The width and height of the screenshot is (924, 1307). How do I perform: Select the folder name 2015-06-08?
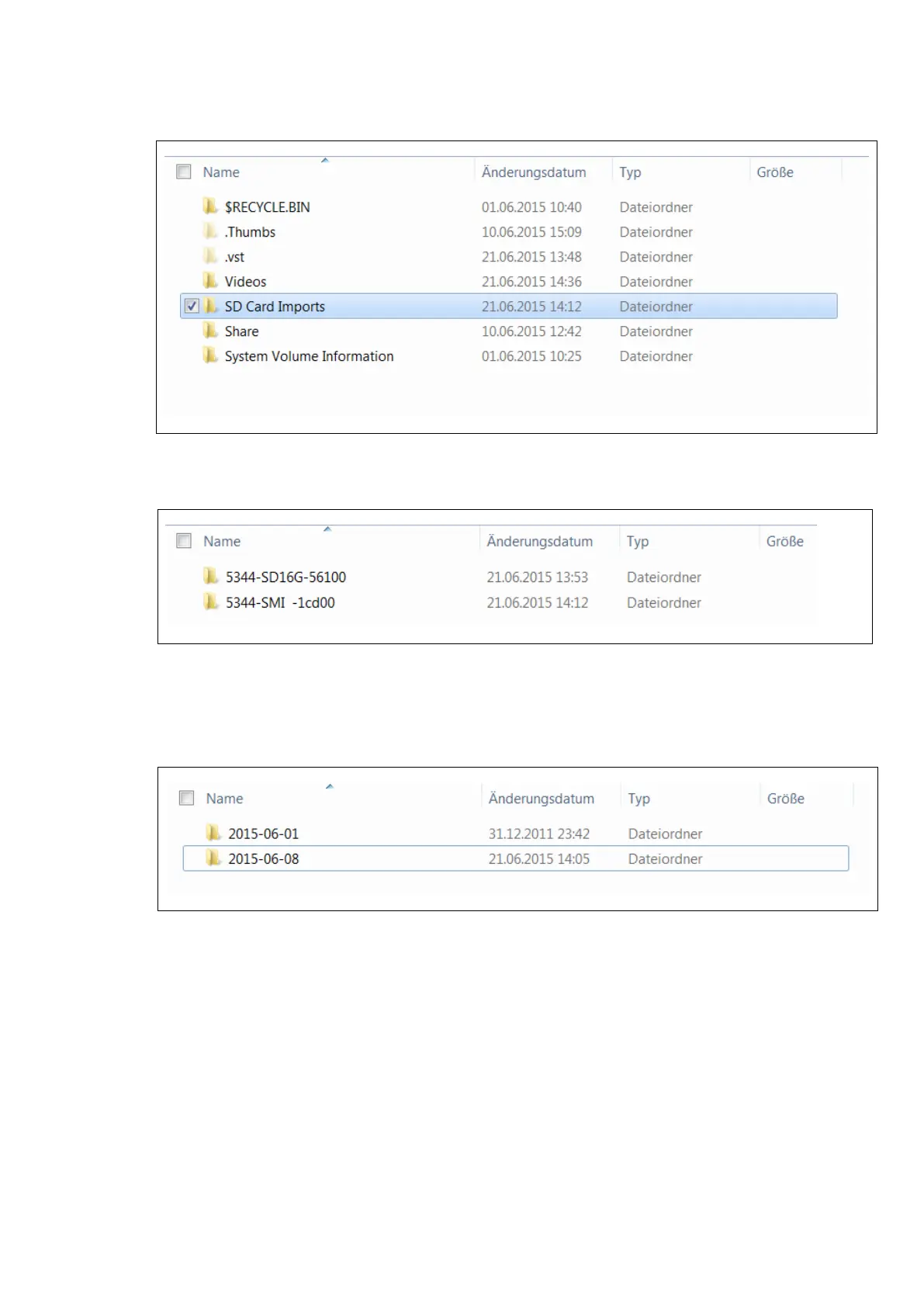point(263,859)
